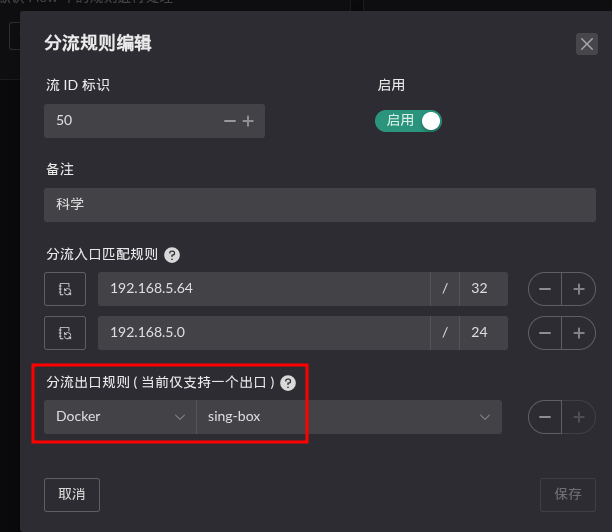The height and width of the screenshot is (532, 612).
Task: Open help icon next to 分流入口匹配规则
Action: [x=172, y=255]
